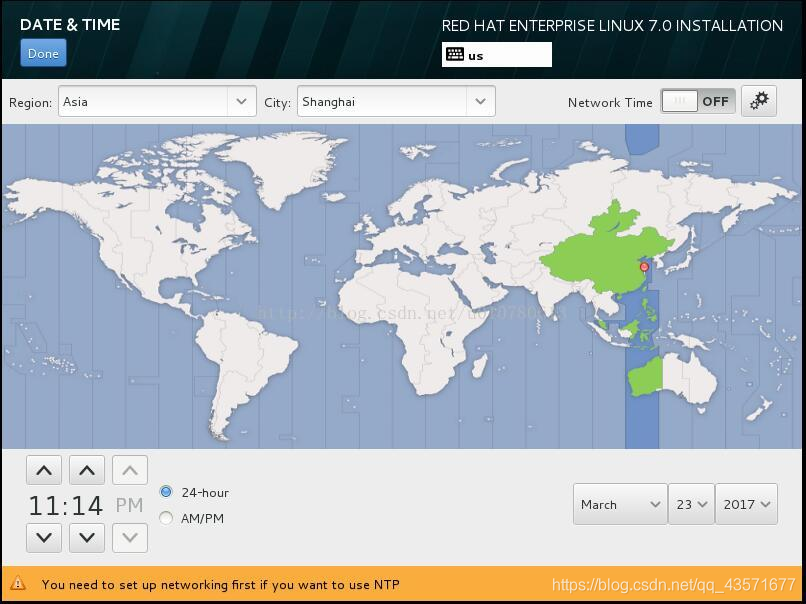Screen dimensions: 806x604
Task: Increase the minutes with up arrow
Action: tap(87, 470)
